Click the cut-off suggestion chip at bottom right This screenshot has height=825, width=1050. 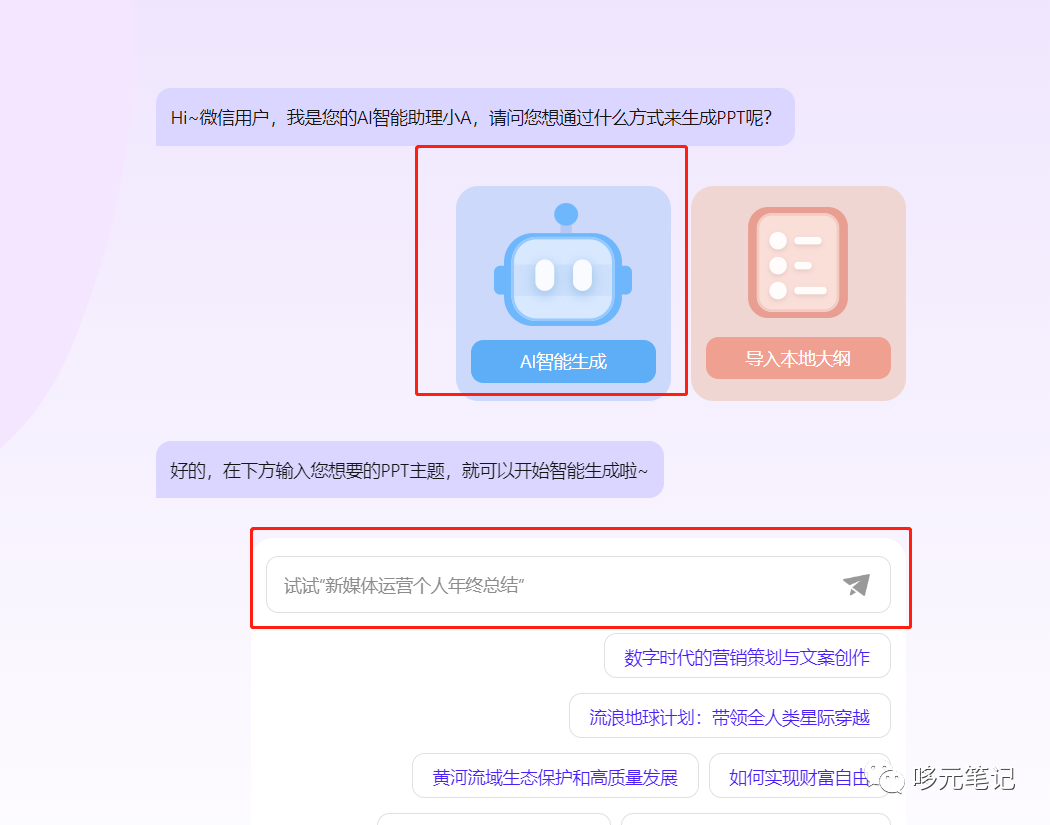[x=756, y=819]
